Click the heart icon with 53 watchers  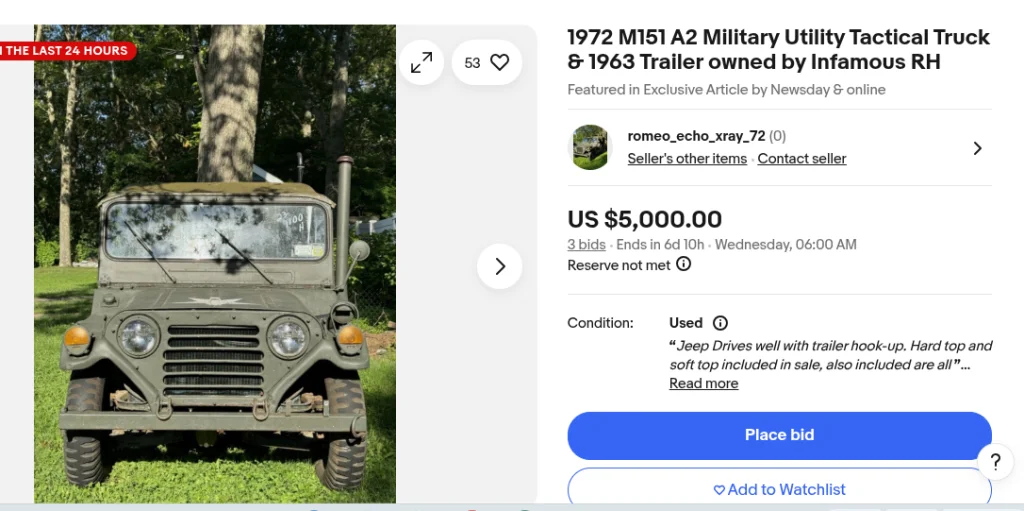(x=487, y=63)
